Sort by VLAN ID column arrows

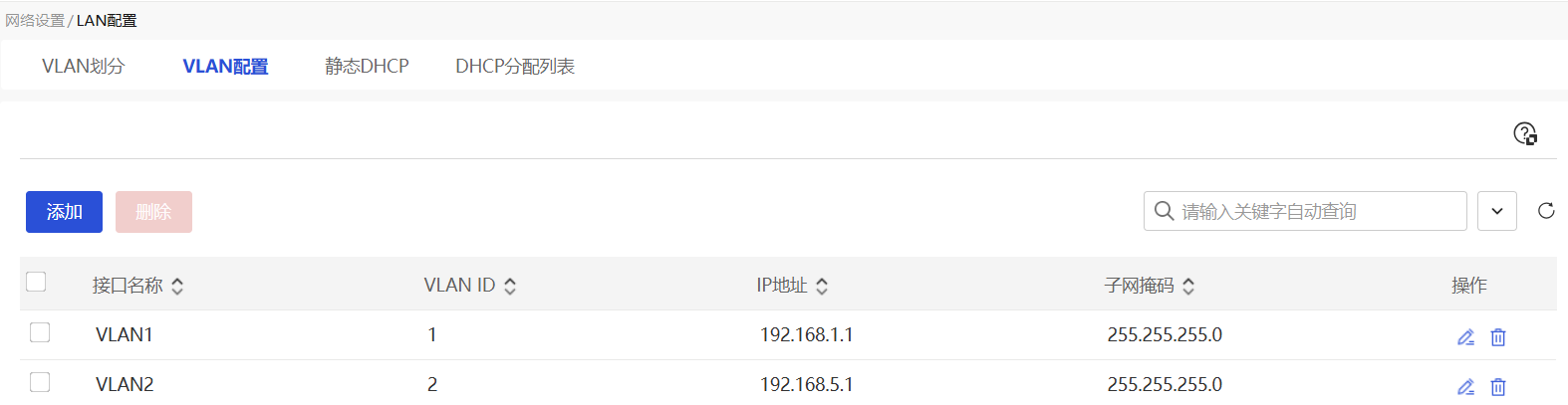pyautogui.click(x=510, y=287)
